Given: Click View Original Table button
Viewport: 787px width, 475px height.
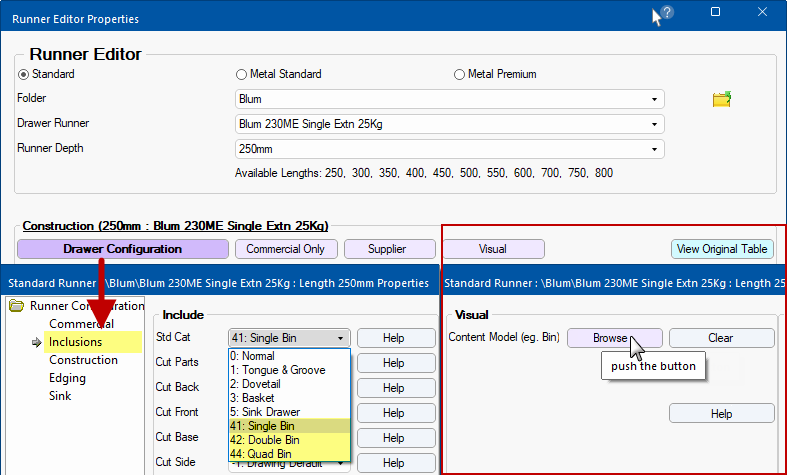Looking at the screenshot, I should click(x=722, y=249).
